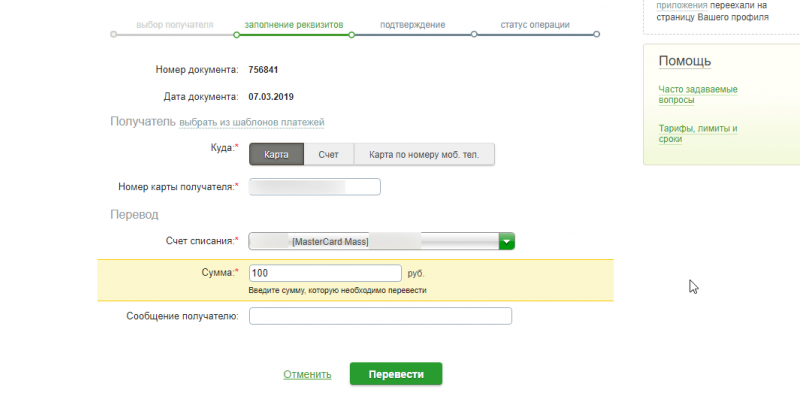The width and height of the screenshot is (800, 396).
Task: Open Часто задаваемые вопросы help link
Action: (x=698, y=95)
